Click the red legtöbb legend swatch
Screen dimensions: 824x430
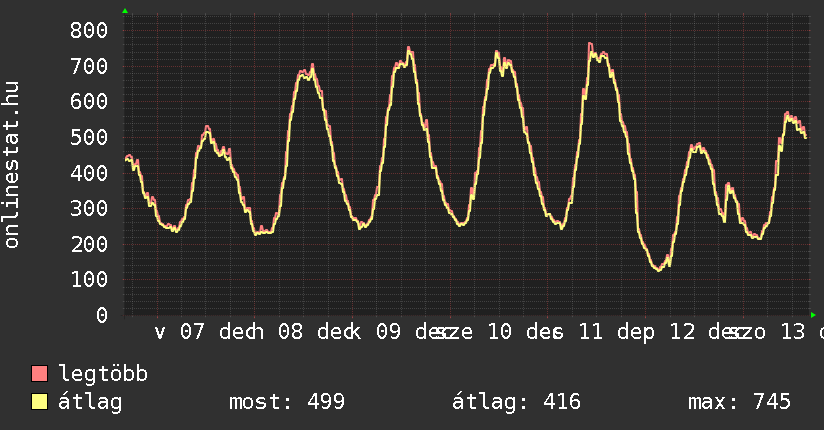40,375
